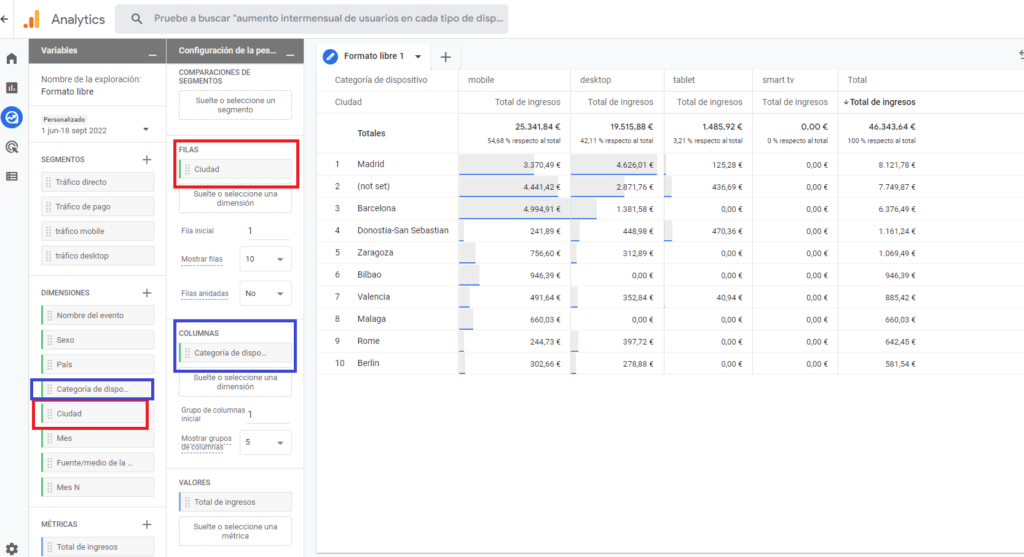Click the exploration name Formato libre

(x=67, y=91)
